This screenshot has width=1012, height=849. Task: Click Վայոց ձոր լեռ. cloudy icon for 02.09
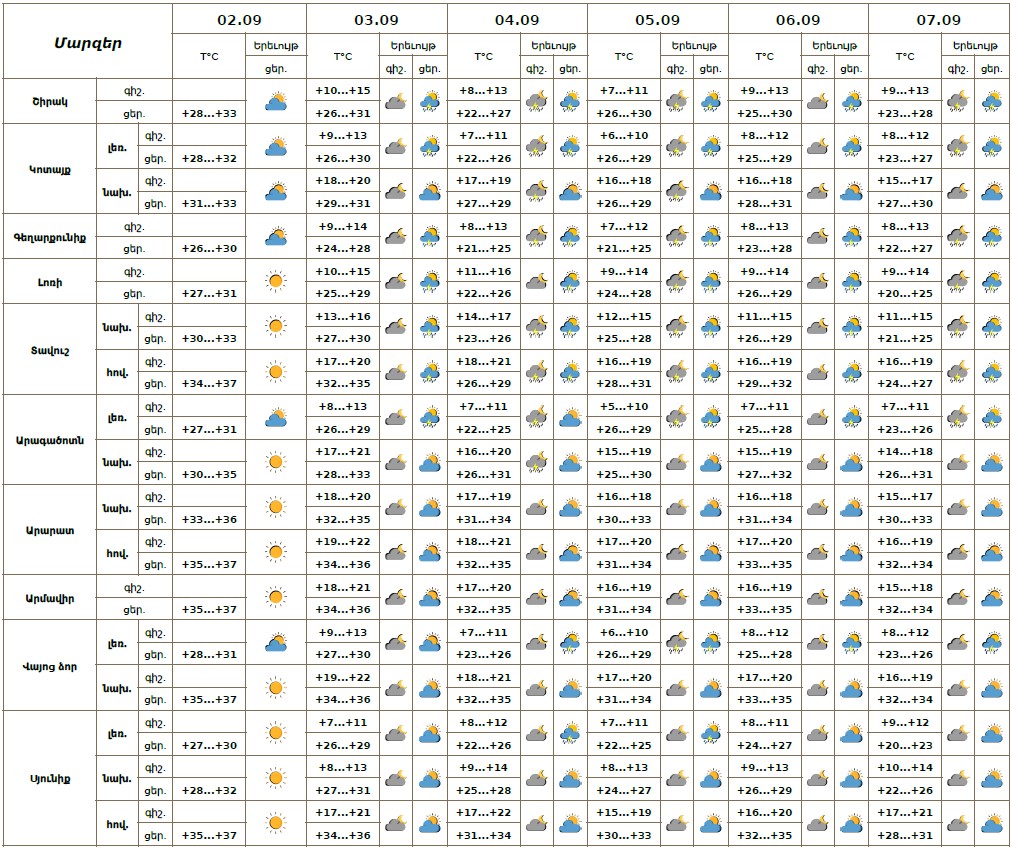[276, 643]
